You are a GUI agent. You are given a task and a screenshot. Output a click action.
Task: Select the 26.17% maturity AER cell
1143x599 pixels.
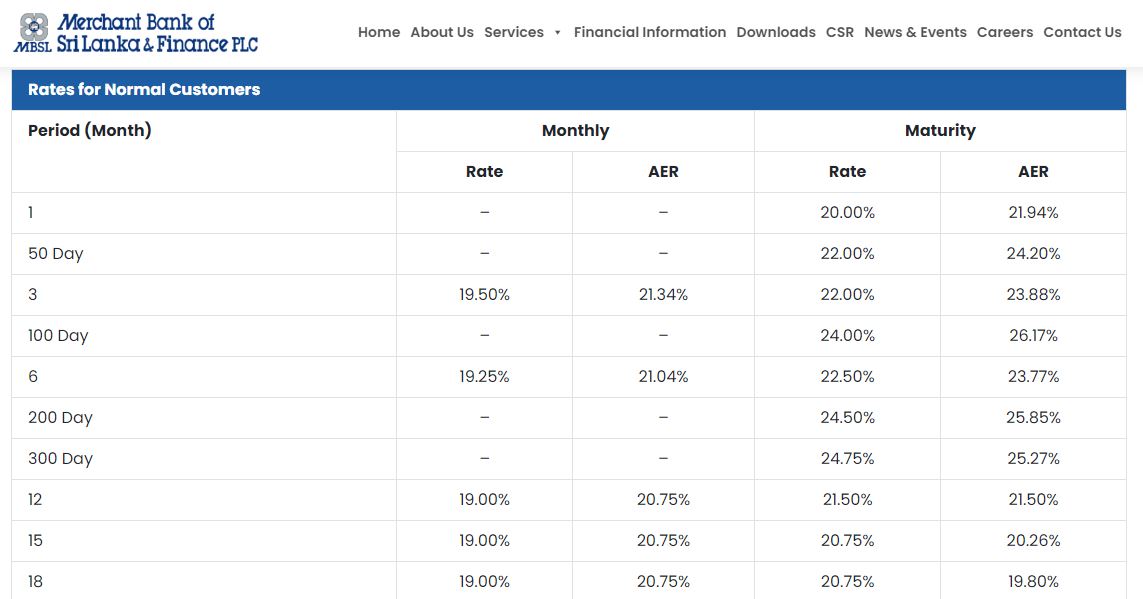[x=1033, y=335]
